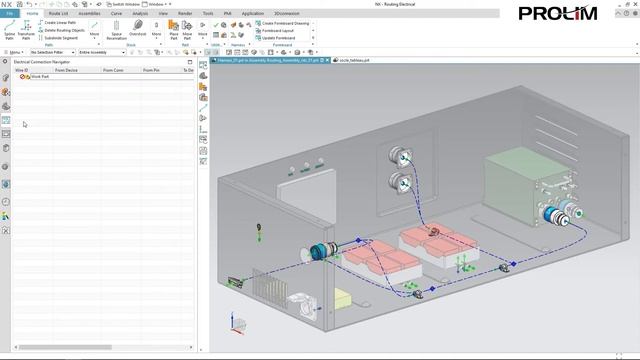Click Switch Window in quick access bar
Image resolution: width=640 pixels, height=360 pixels.
point(123,4)
